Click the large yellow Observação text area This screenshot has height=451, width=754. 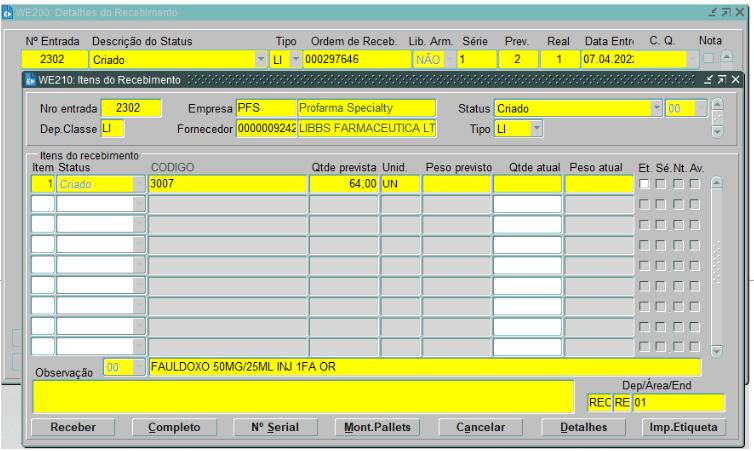[303, 397]
